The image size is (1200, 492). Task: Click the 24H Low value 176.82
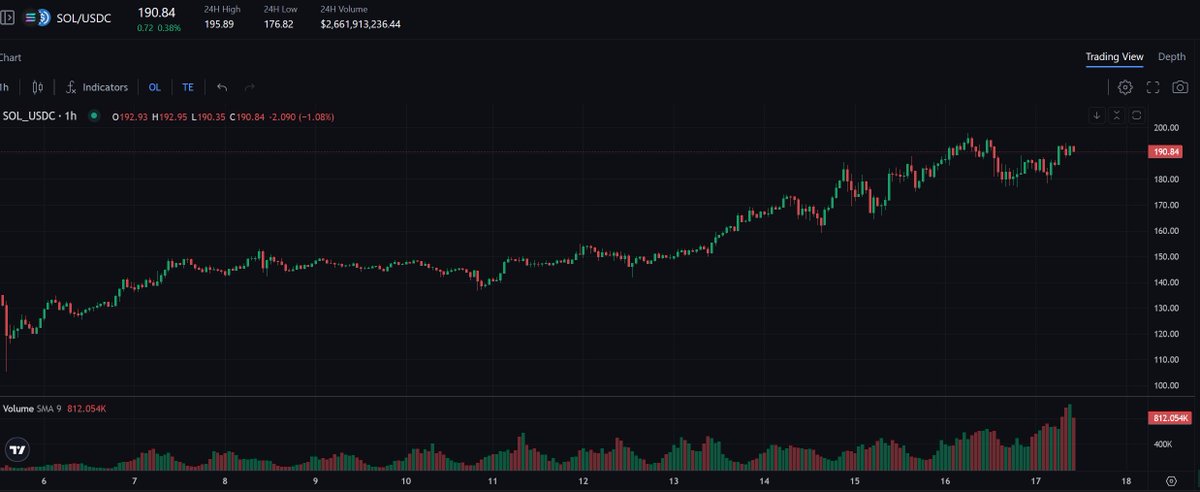click(x=278, y=24)
